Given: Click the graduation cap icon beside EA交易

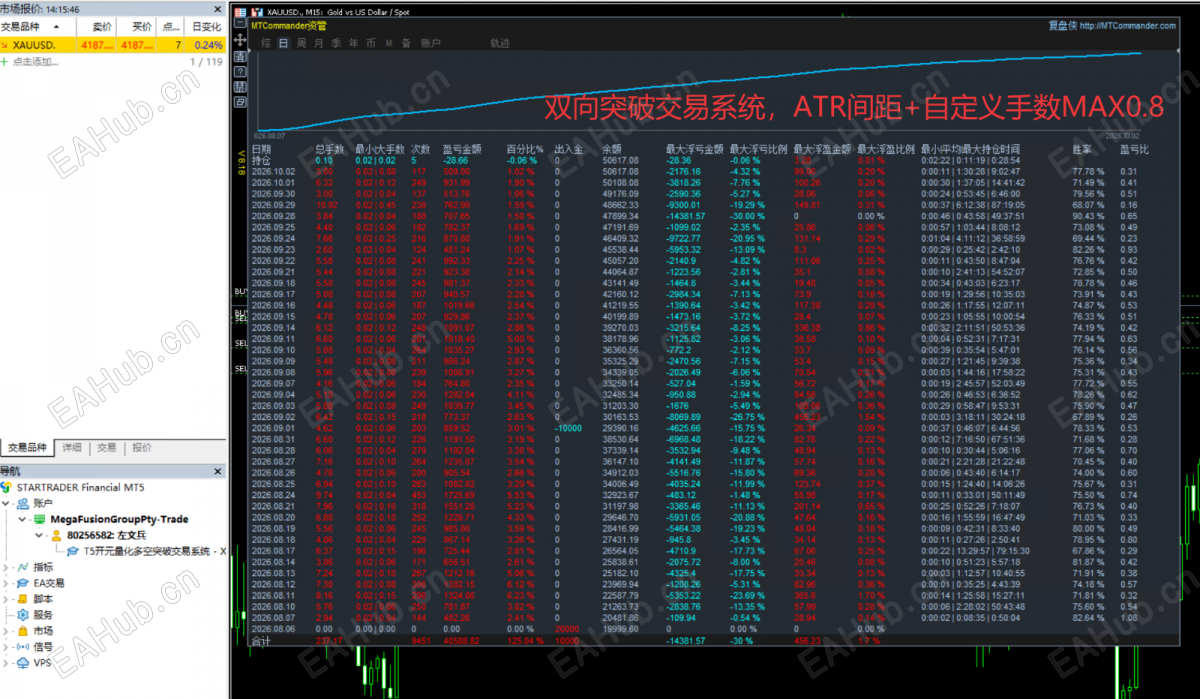Looking at the screenshot, I should tap(23, 583).
